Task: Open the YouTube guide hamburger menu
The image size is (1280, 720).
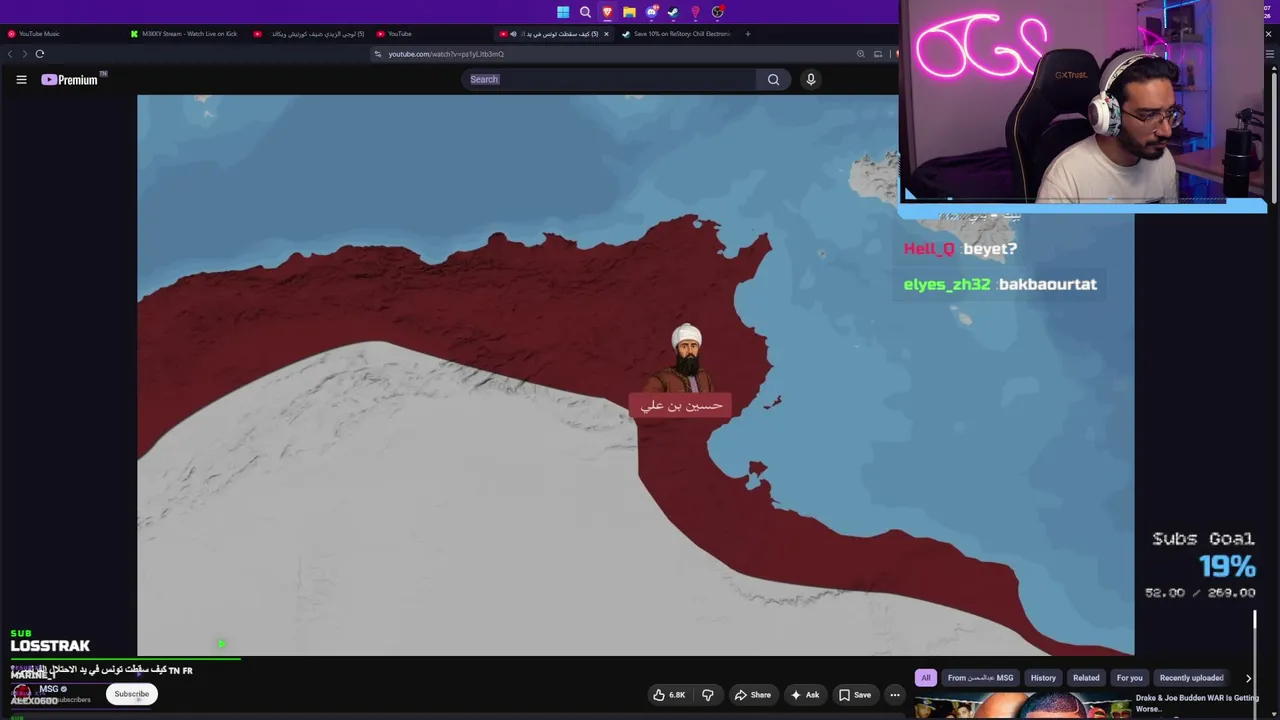Action: pyautogui.click(x=21, y=80)
